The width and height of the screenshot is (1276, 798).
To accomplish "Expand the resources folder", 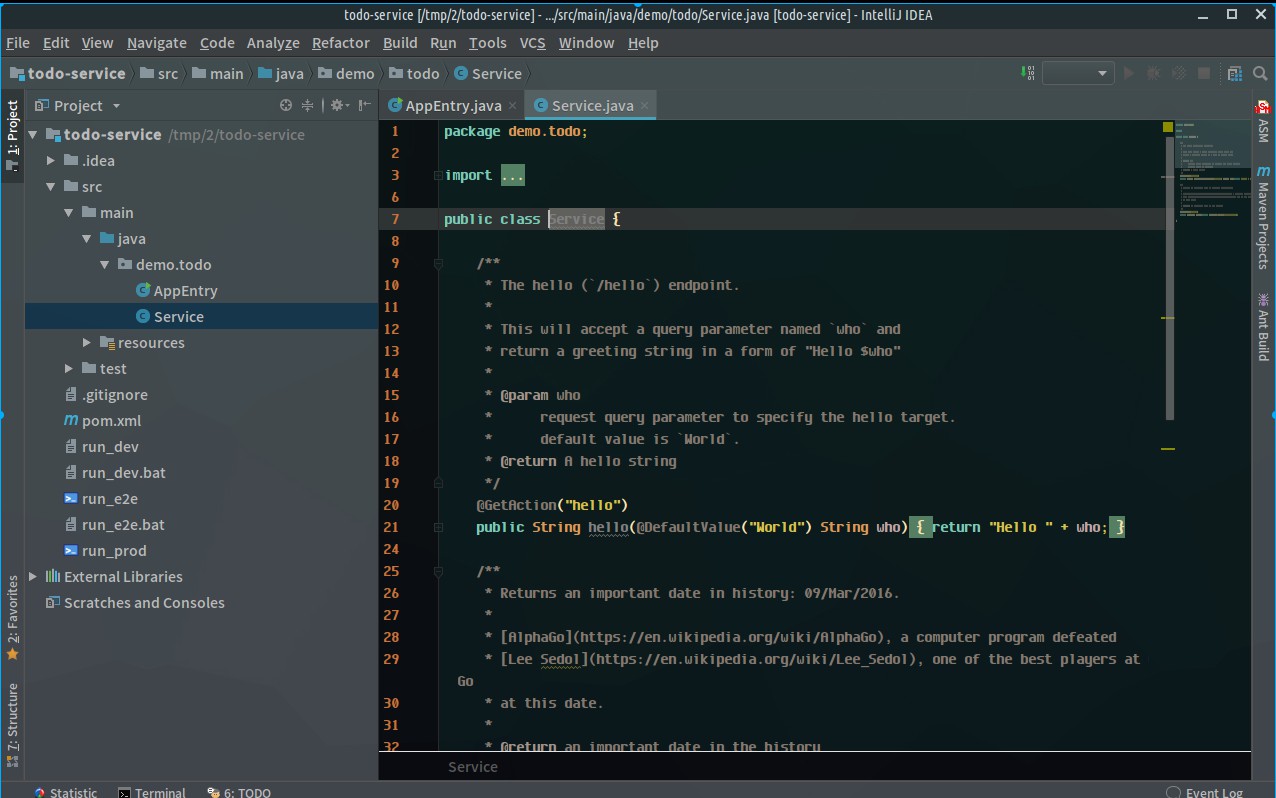I will [86, 342].
